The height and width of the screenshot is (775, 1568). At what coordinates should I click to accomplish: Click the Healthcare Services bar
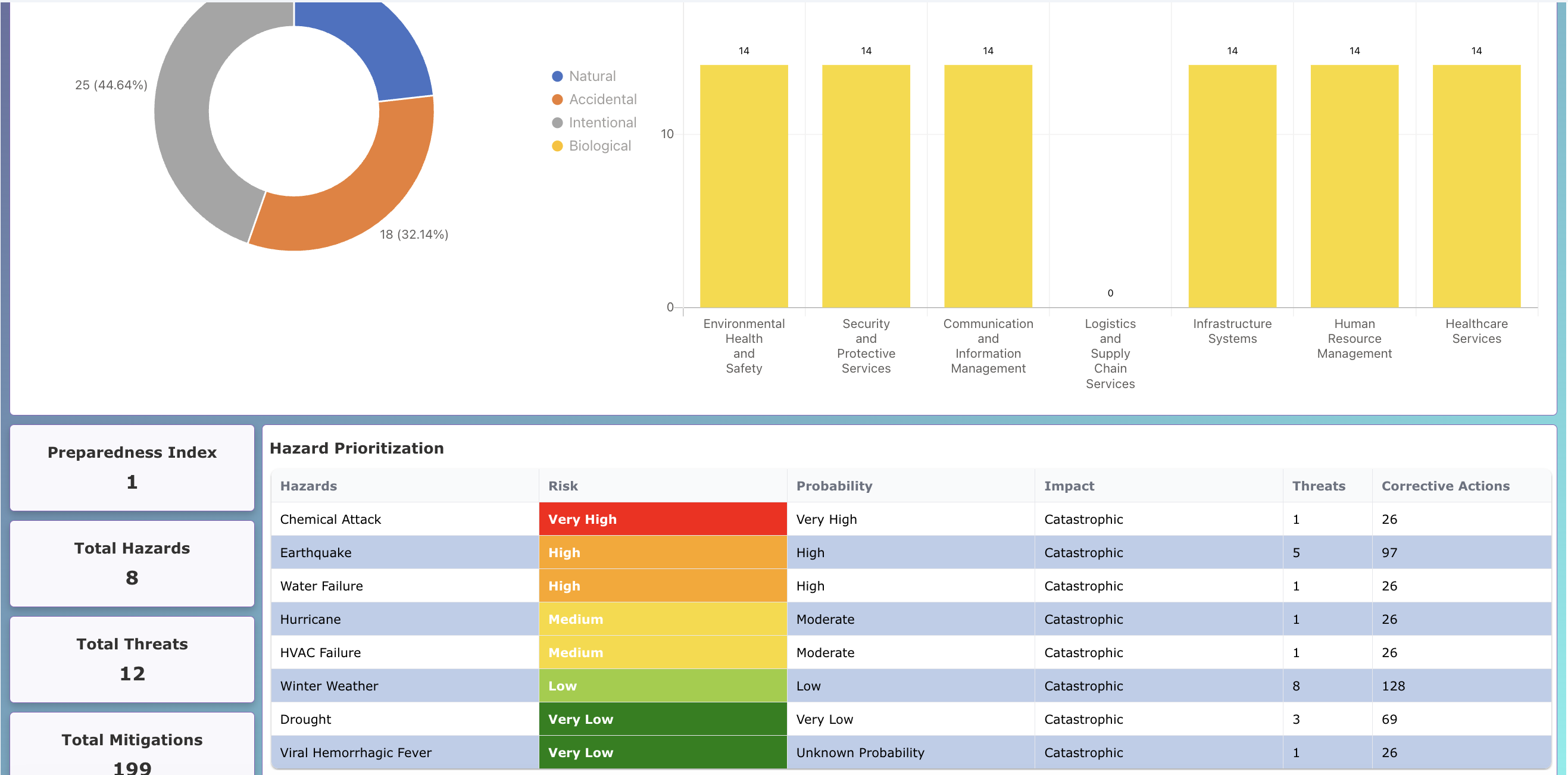point(1476,186)
